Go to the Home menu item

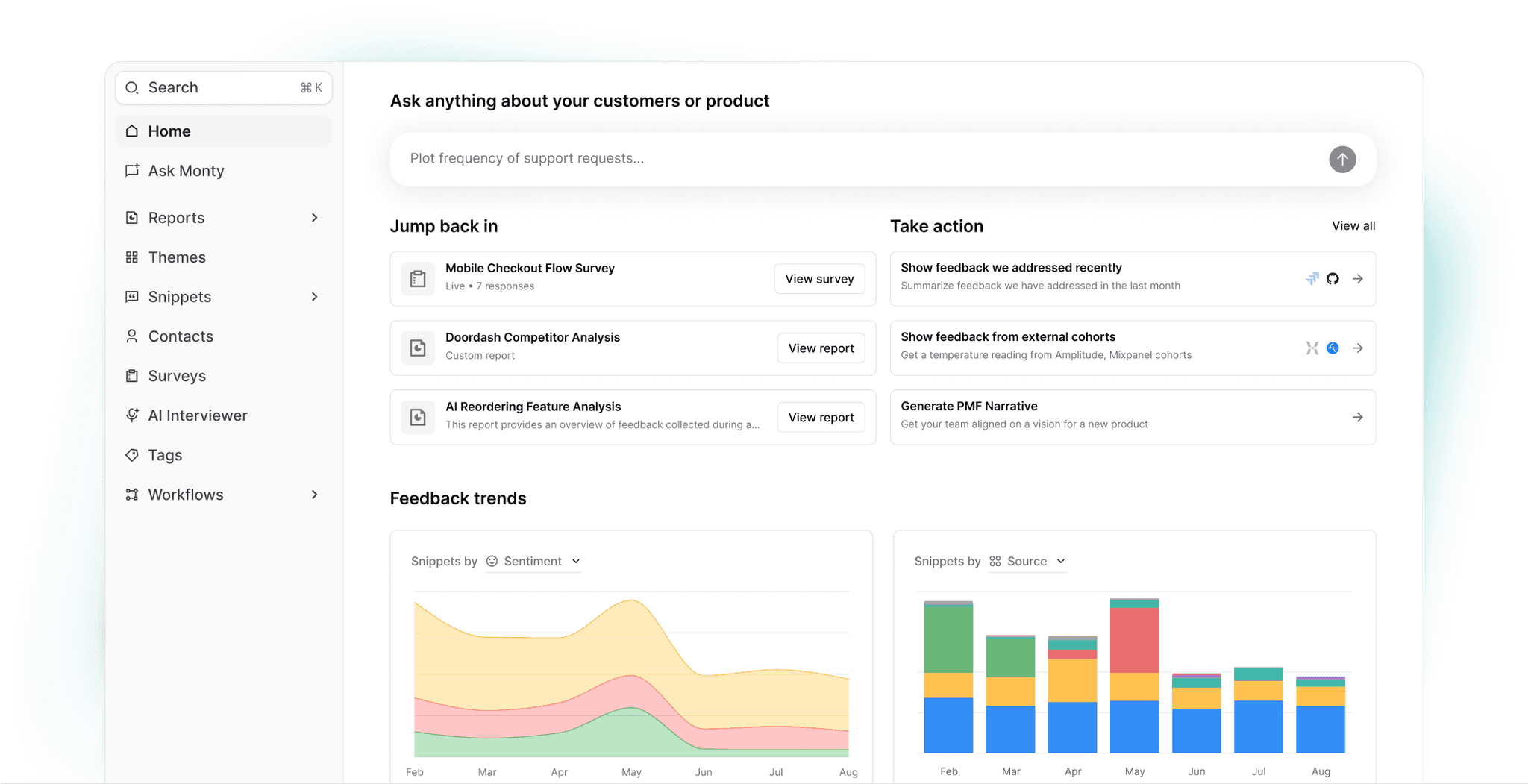tap(169, 131)
